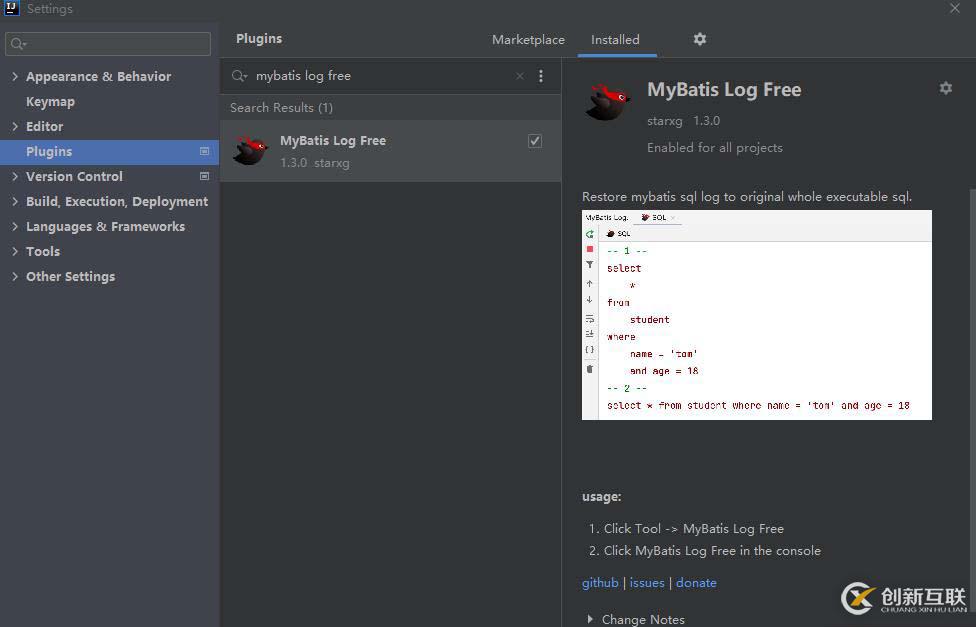Open the issues link
The height and width of the screenshot is (627, 976).
[647, 583]
